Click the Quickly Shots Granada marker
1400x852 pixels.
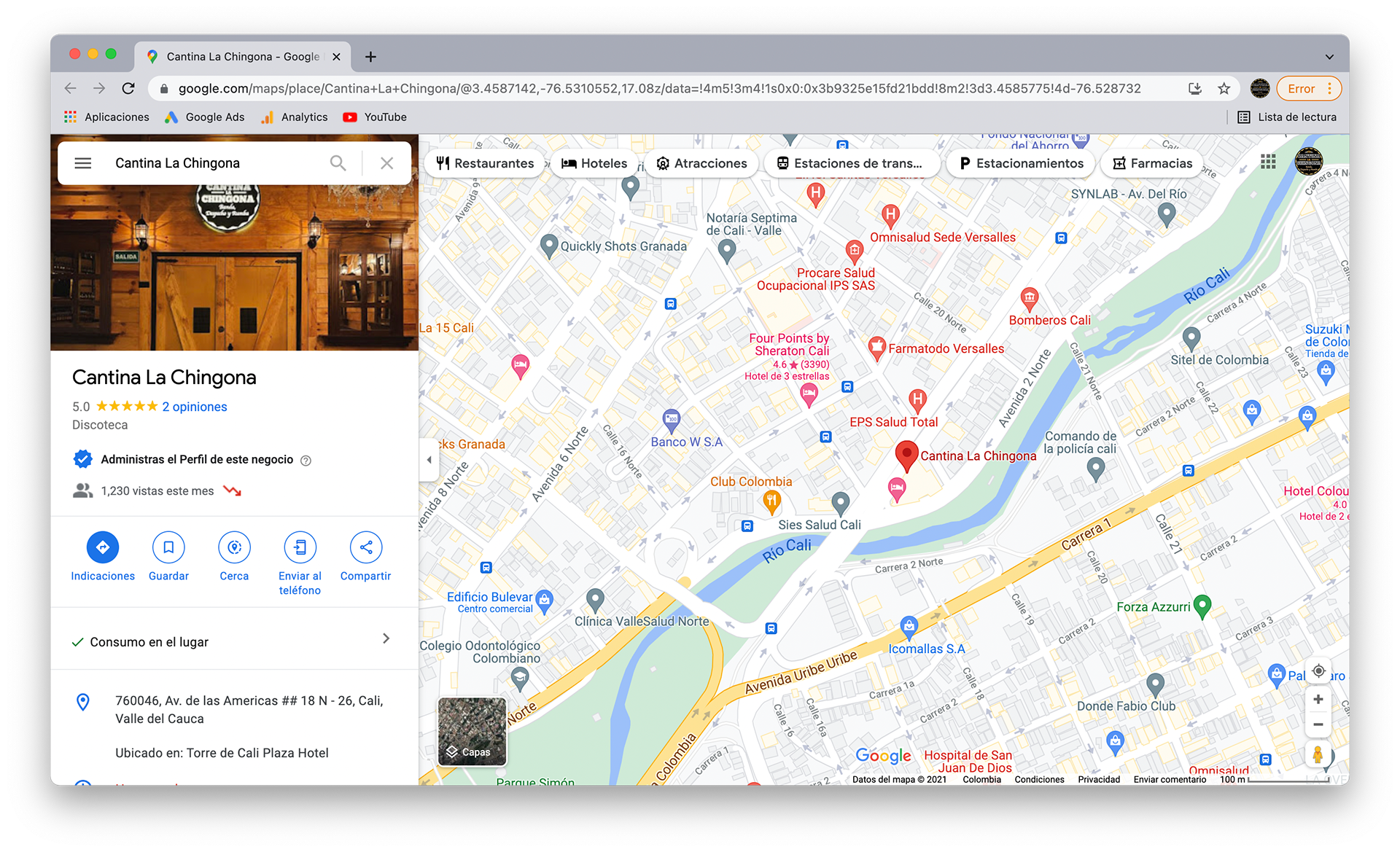coord(549,246)
